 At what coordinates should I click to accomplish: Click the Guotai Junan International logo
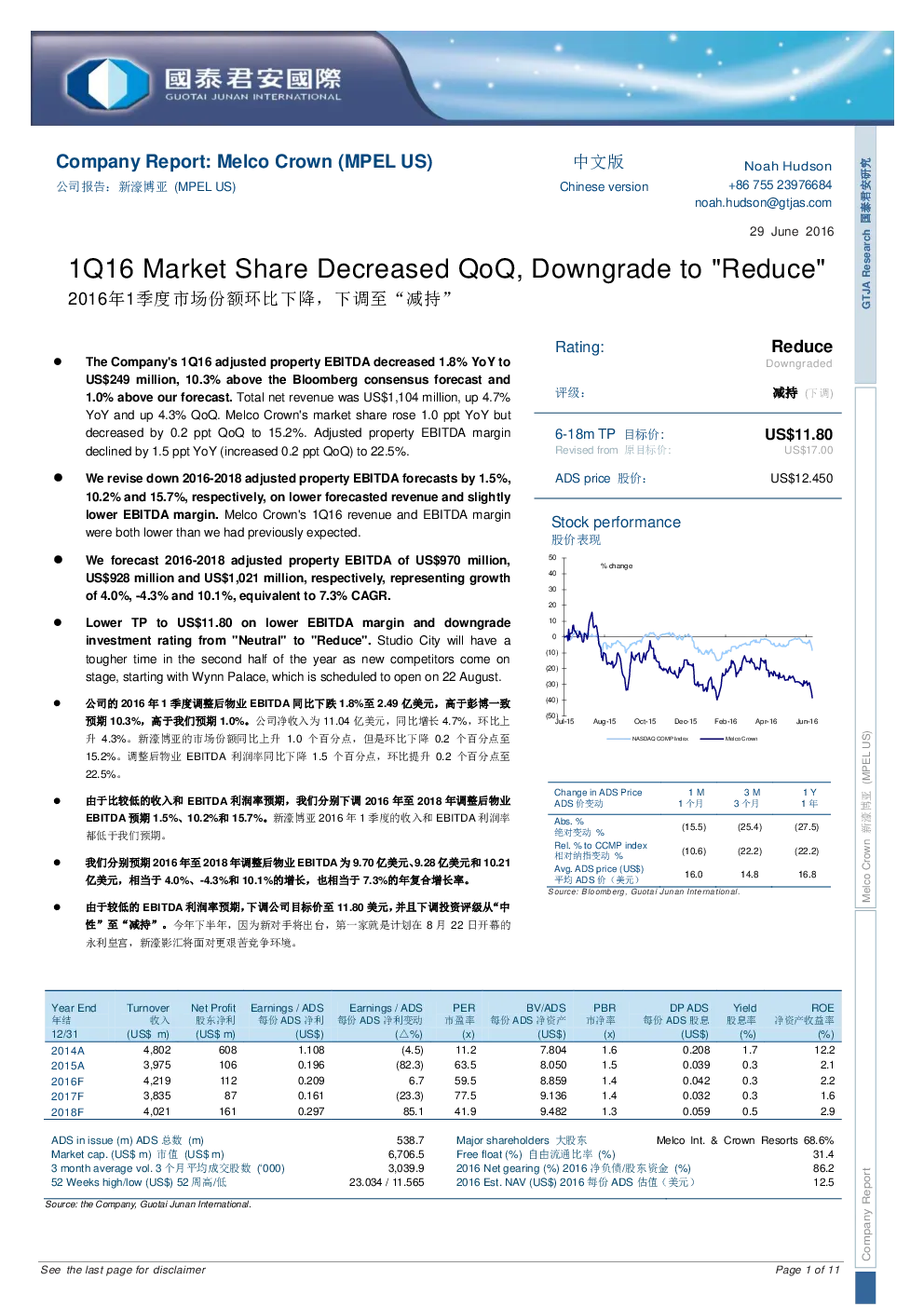[204, 82]
